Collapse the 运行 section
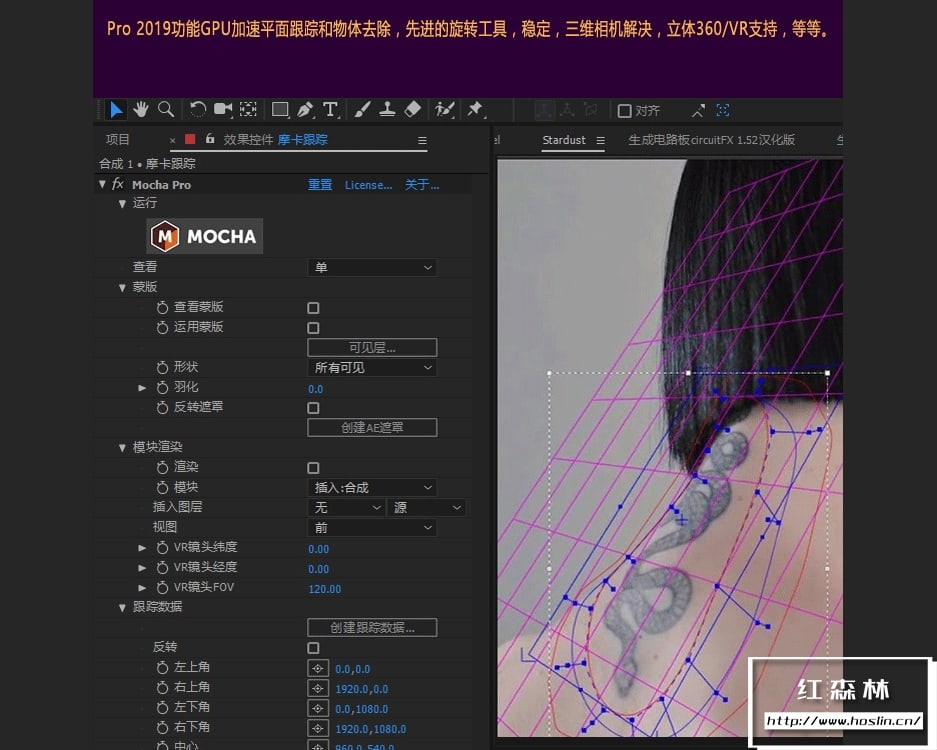 (x=122, y=204)
